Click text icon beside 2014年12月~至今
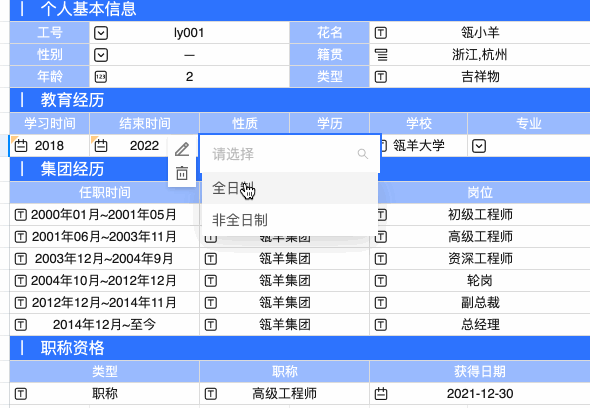The height and width of the screenshot is (408, 590). [20, 324]
